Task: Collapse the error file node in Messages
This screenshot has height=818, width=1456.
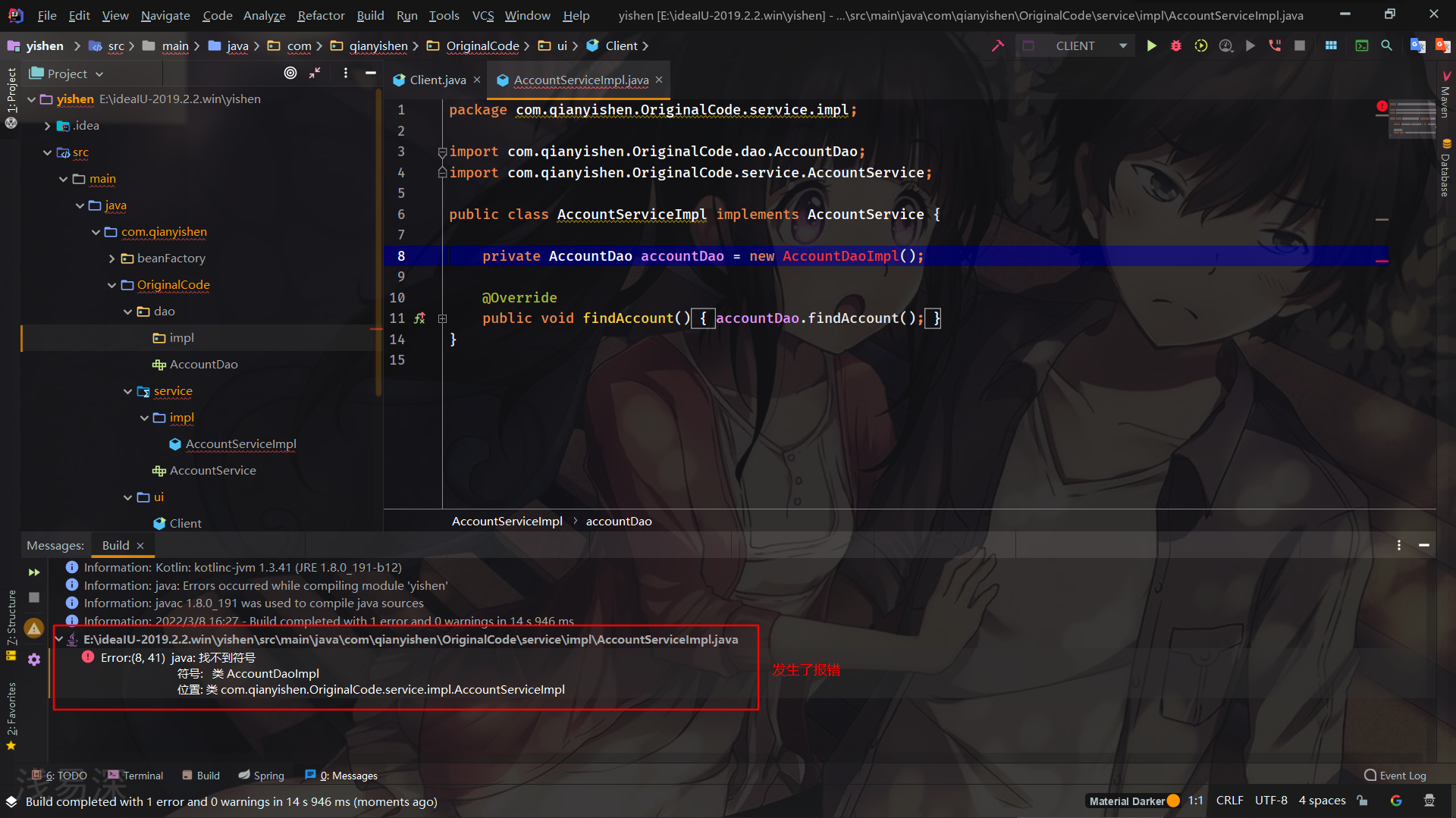Action: click(x=59, y=640)
